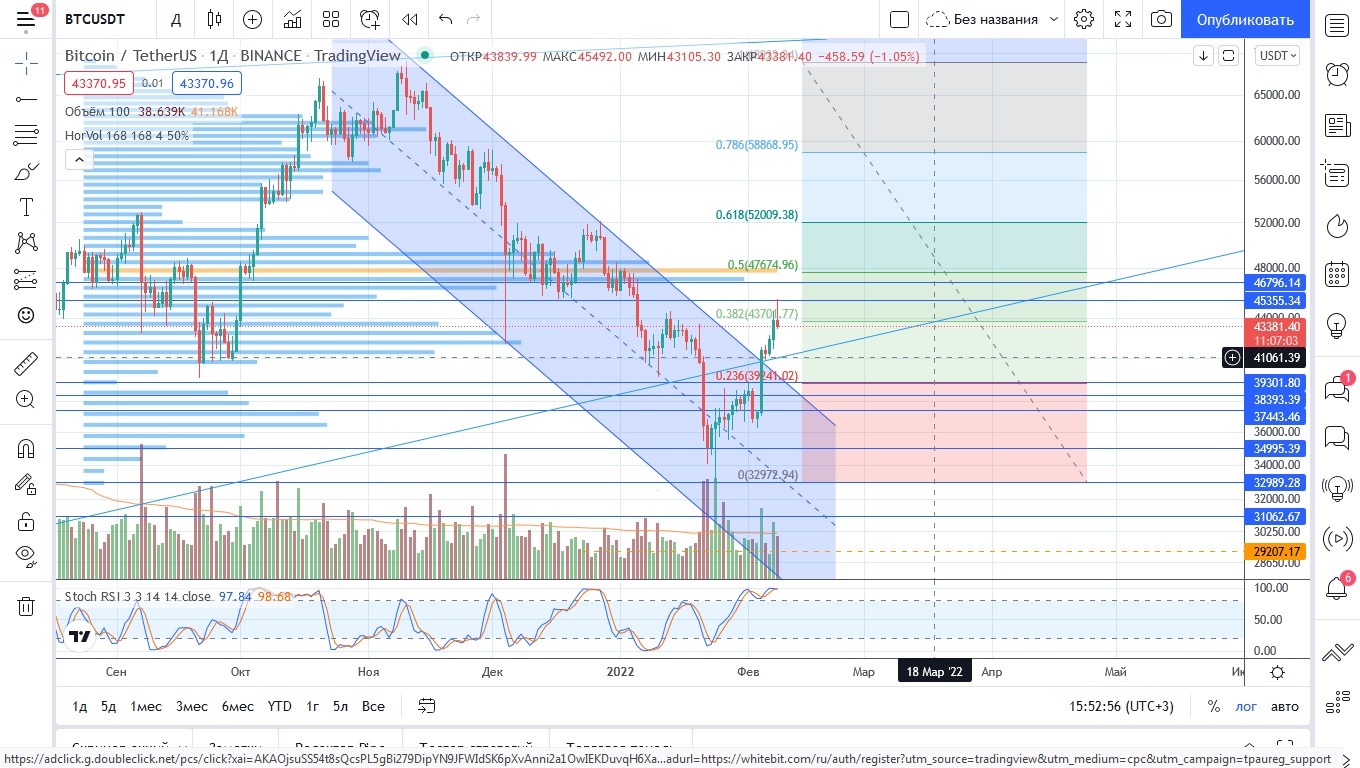Show all data with Все

tap(373, 706)
